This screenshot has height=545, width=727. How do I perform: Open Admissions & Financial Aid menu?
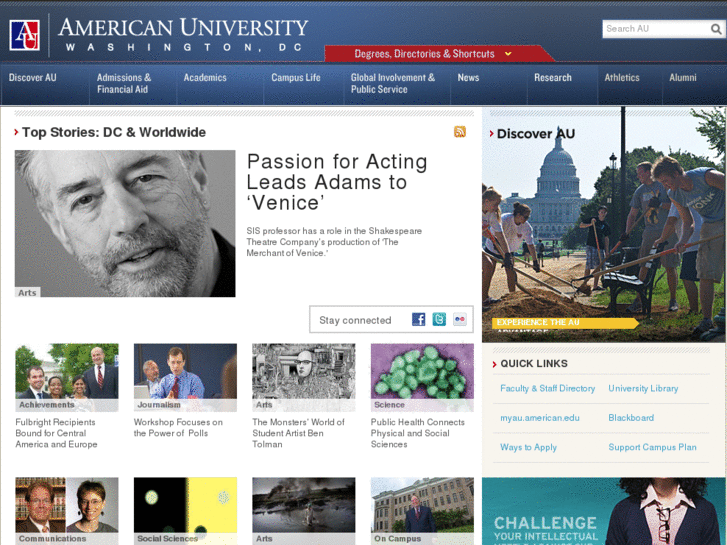[x=124, y=83]
